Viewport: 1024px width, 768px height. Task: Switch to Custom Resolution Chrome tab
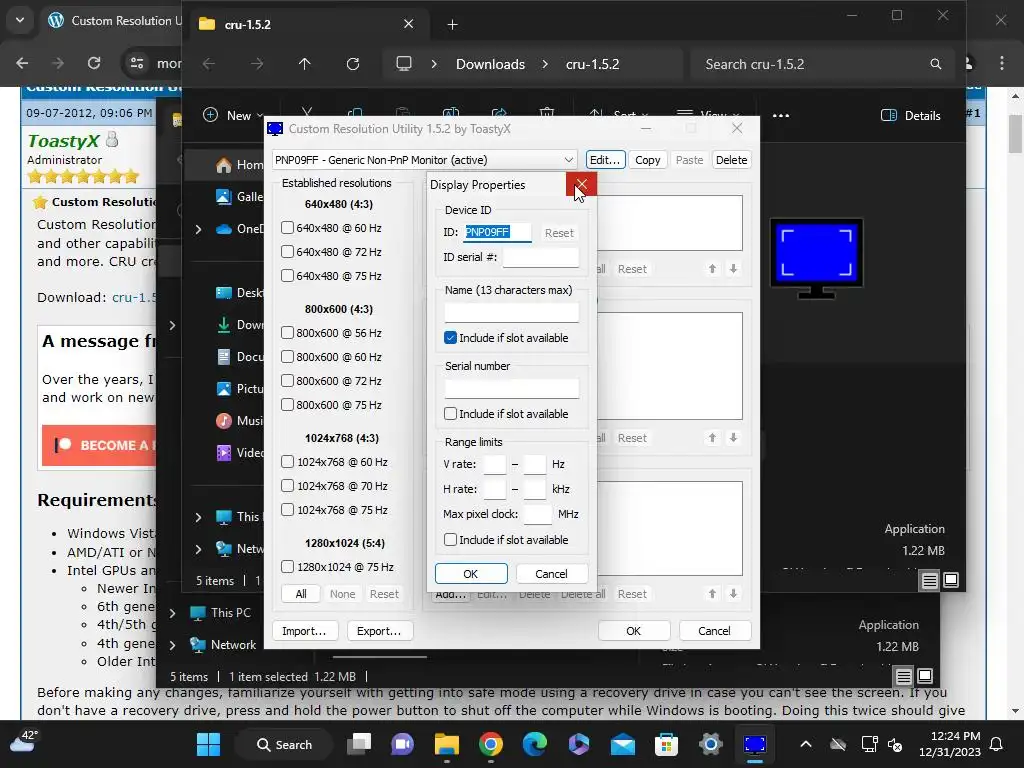[115, 21]
